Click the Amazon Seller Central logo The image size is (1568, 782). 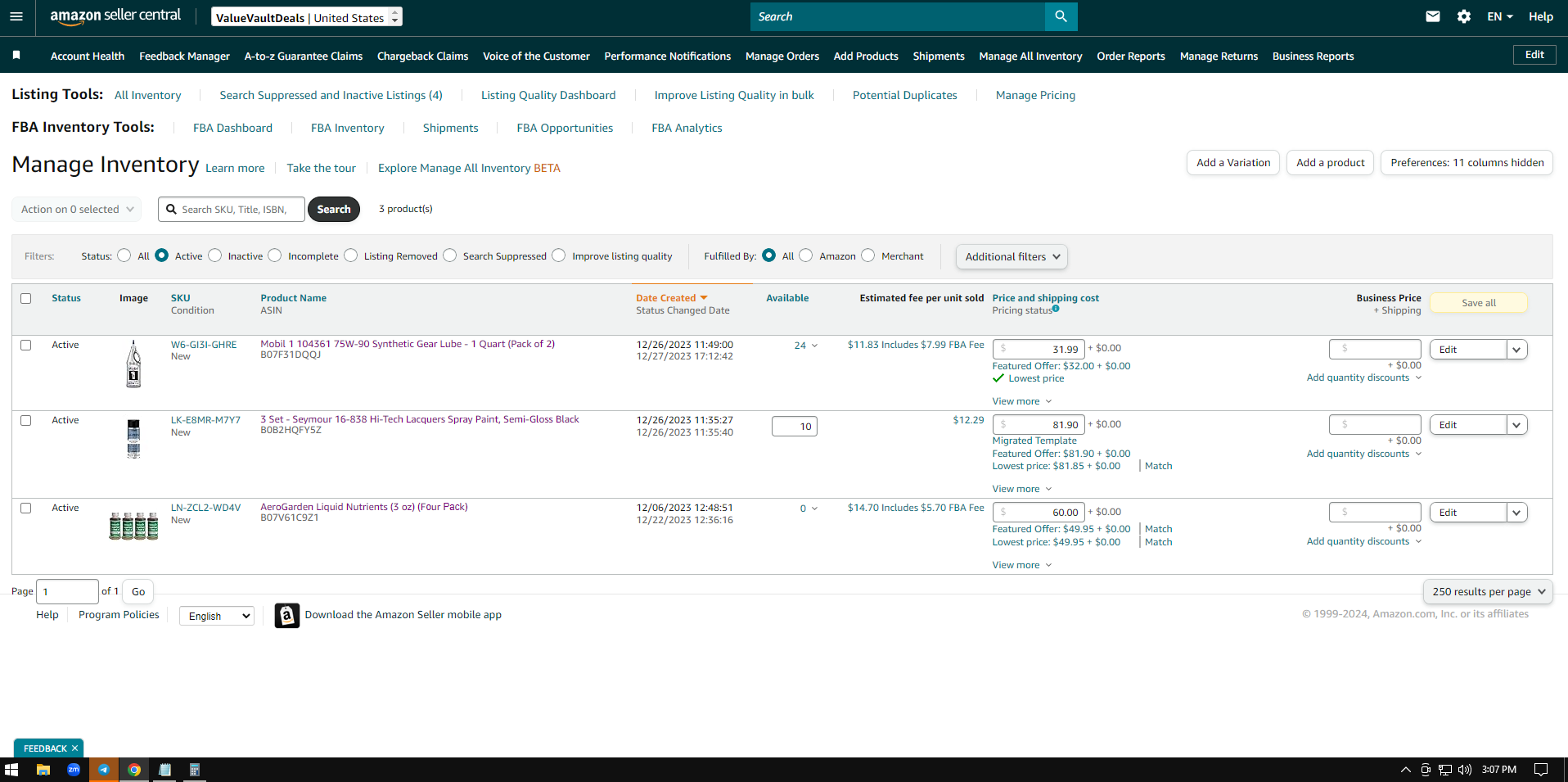115,16
